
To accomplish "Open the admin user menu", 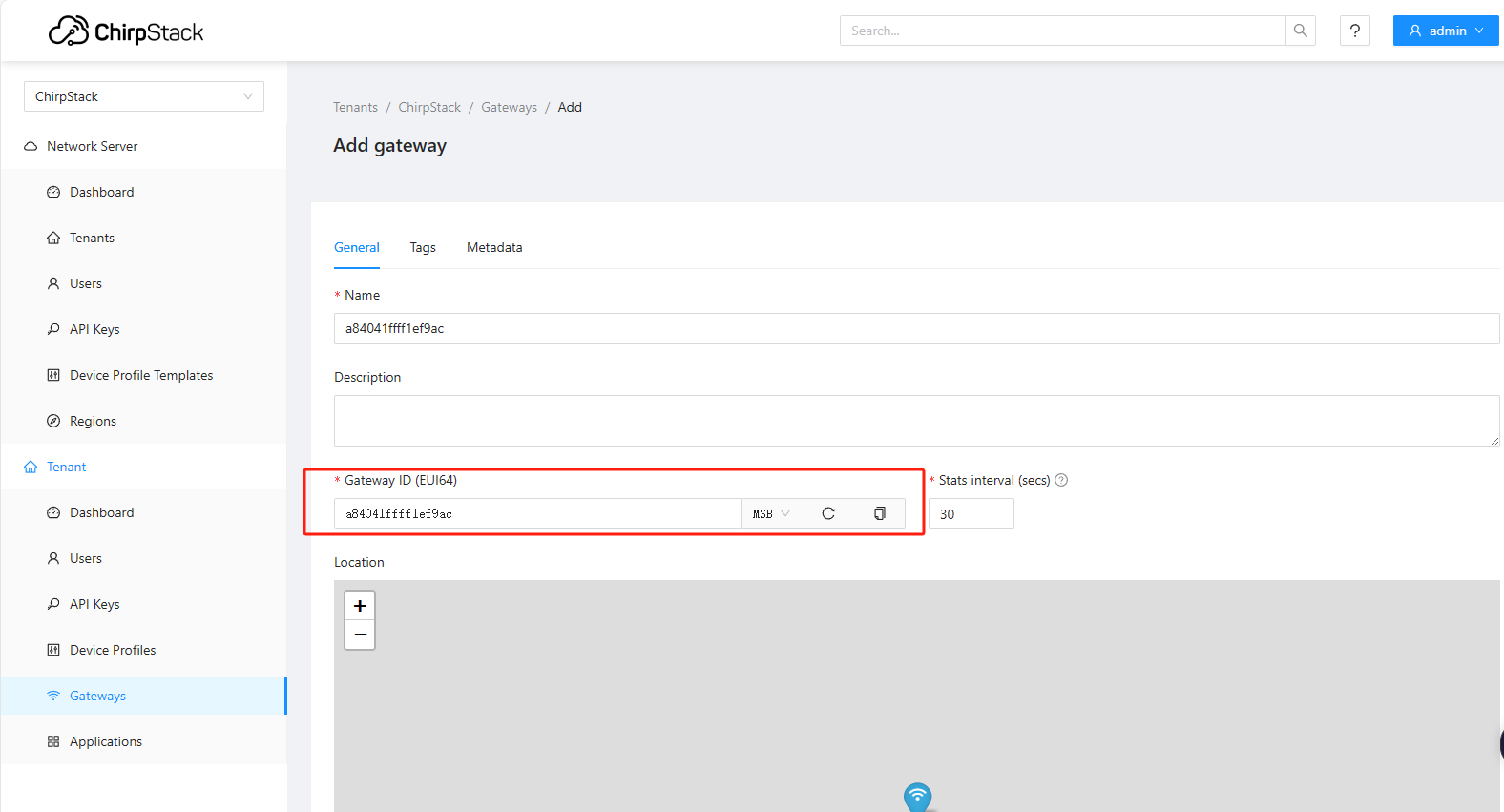I will coord(1446,31).
